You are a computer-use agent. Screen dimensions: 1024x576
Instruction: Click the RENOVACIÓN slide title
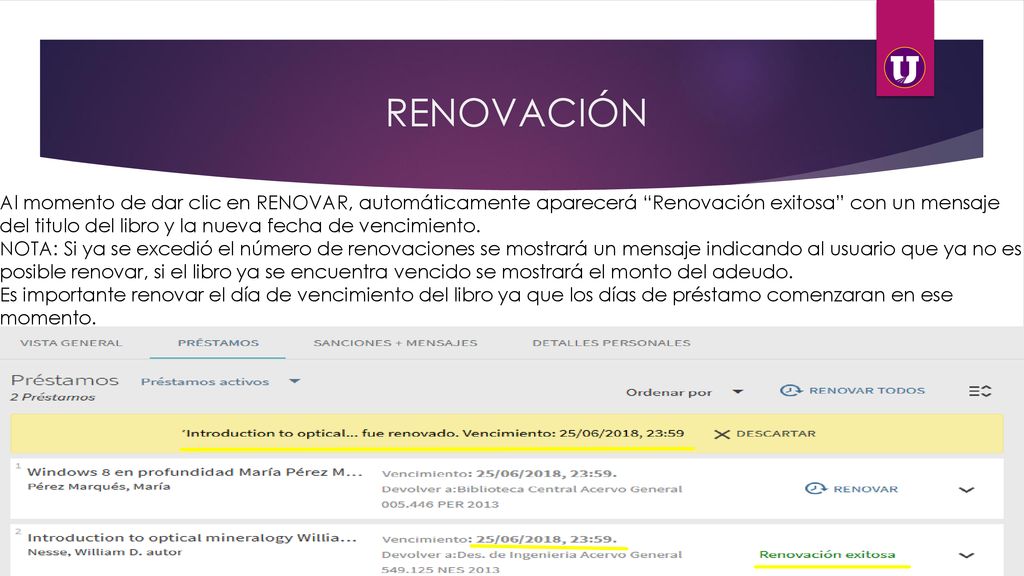[x=516, y=112]
